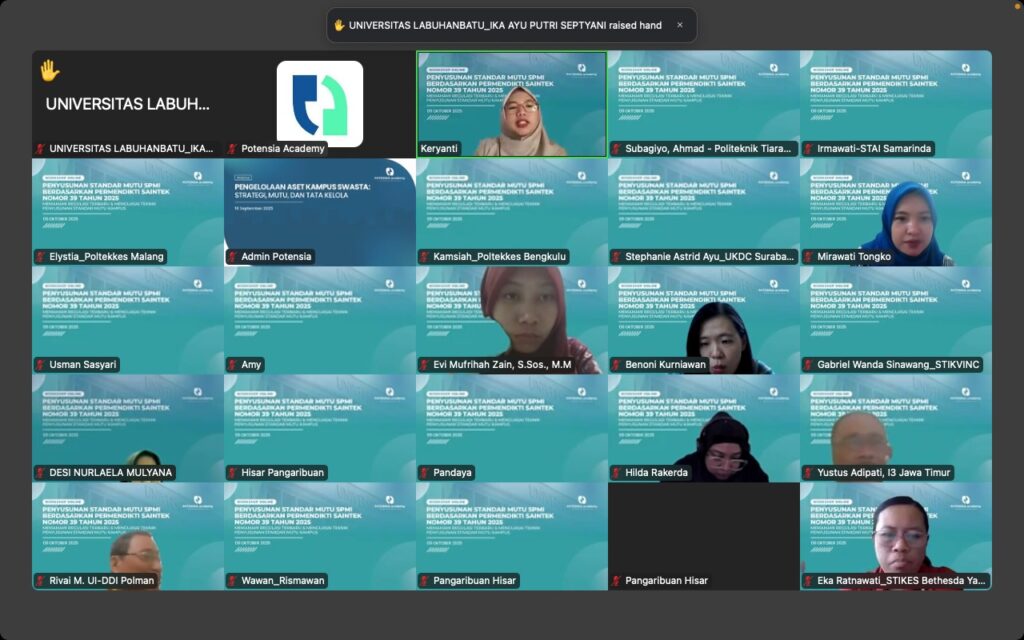The width and height of the screenshot is (1024, 640).
Task: Click the DESI NURLAELA MULYANA name label
Action: [x=110, y=473]
